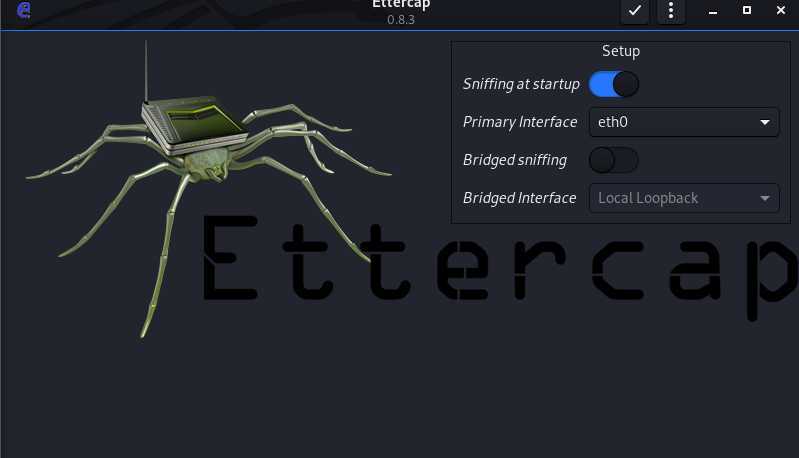Click the 'Bridged Interface' label
Screen dimensions: 799x458
[x=519, y=198]
